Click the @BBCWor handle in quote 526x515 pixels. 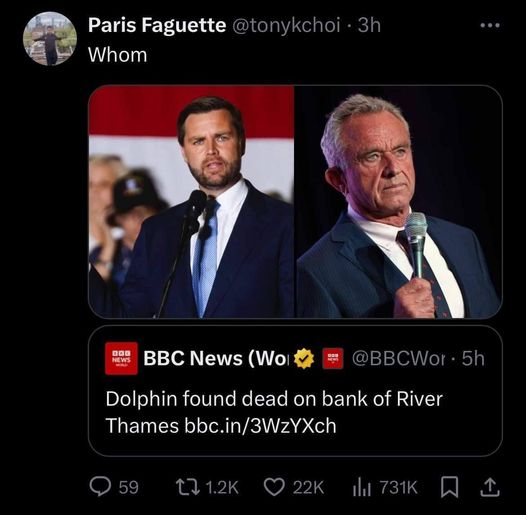[399, 358]
